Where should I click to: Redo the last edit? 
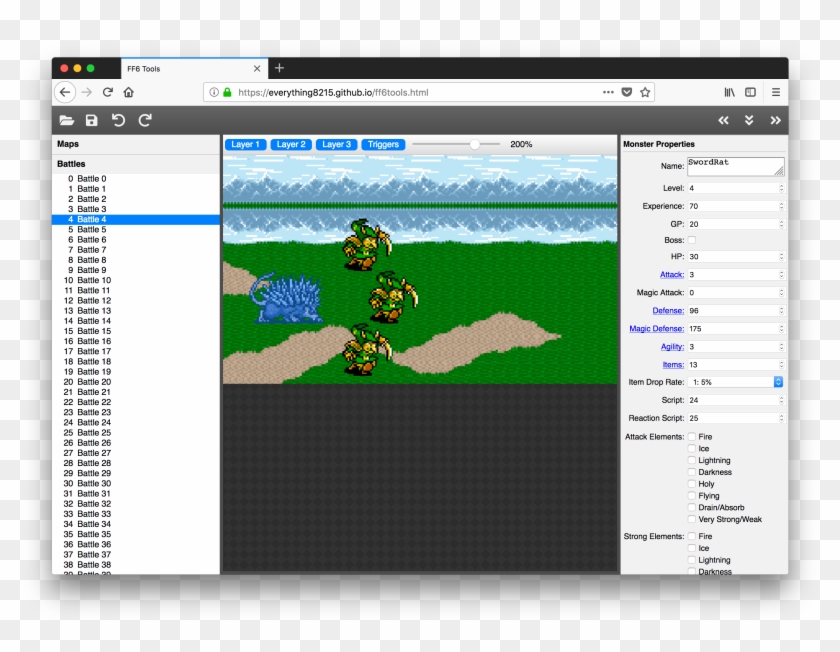coord(143,119)
